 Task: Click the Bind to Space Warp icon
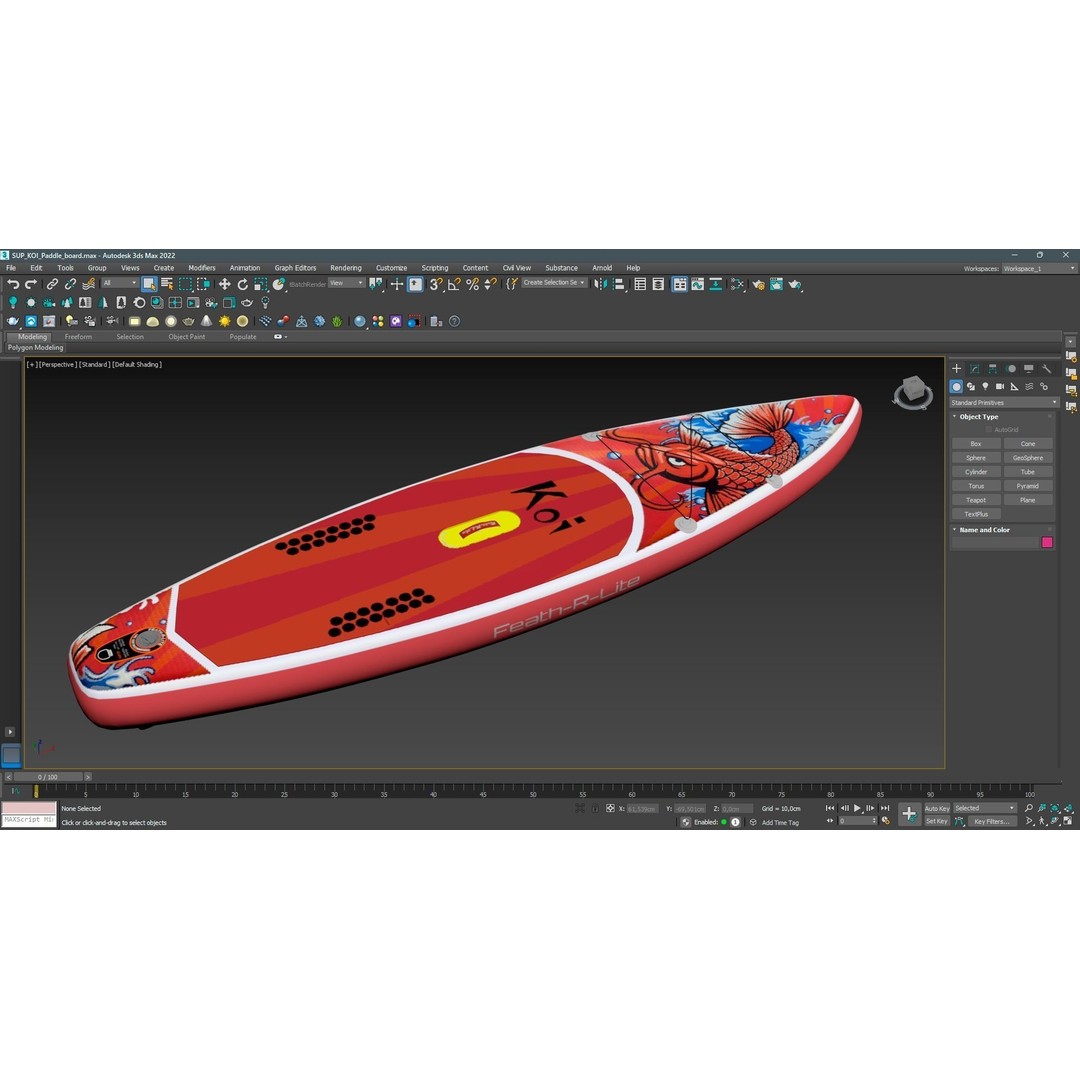tap(88, 284)
